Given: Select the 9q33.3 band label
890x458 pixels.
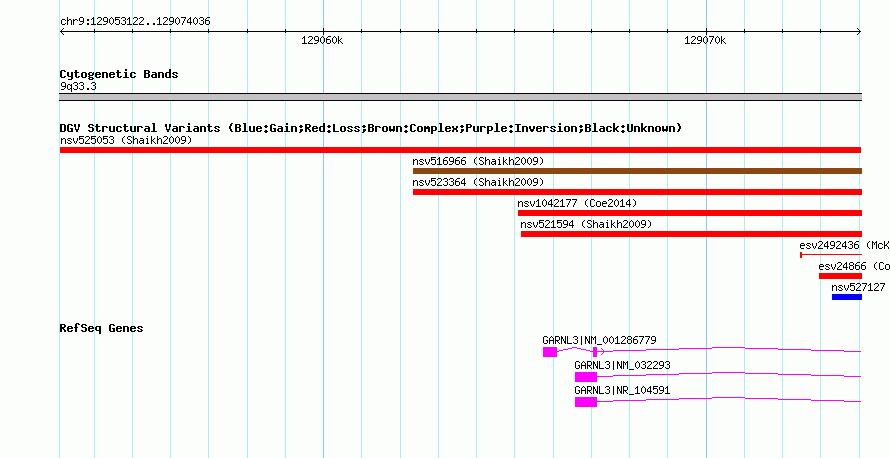Looking at the screenshot, I should [78, 86].
